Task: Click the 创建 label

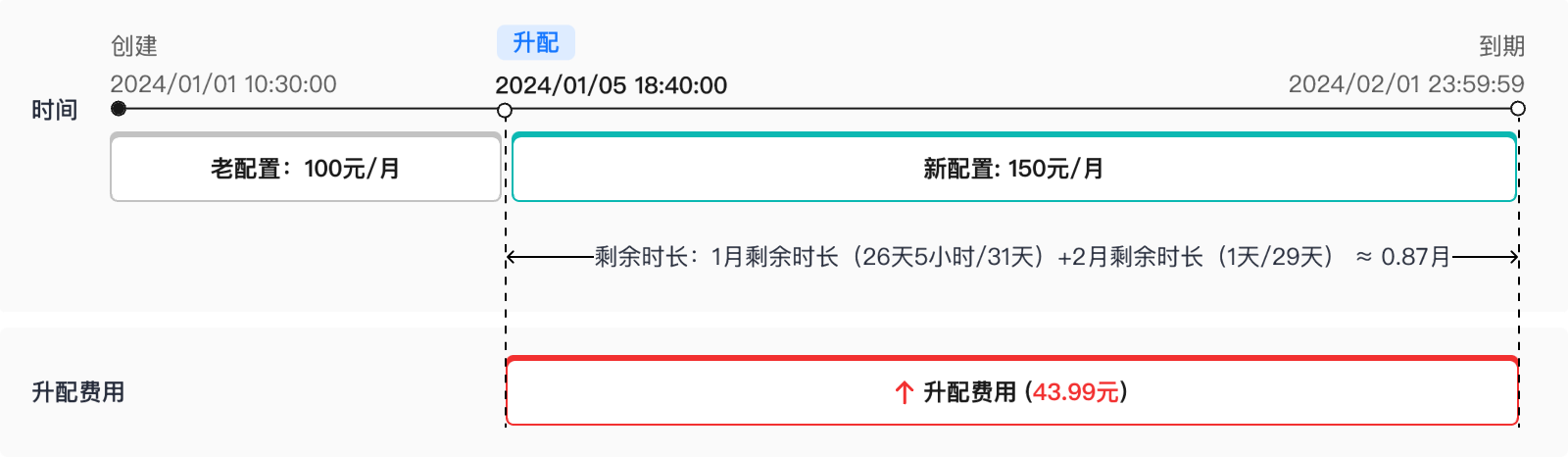Action: click(x=134, y=46)
